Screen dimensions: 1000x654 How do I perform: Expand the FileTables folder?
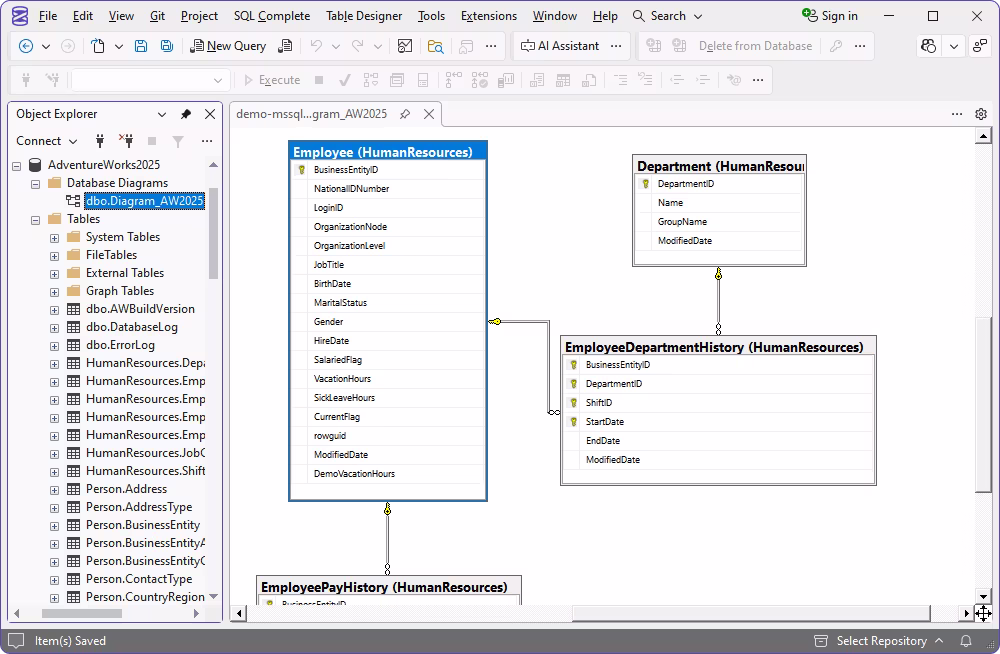pos(54,256)
